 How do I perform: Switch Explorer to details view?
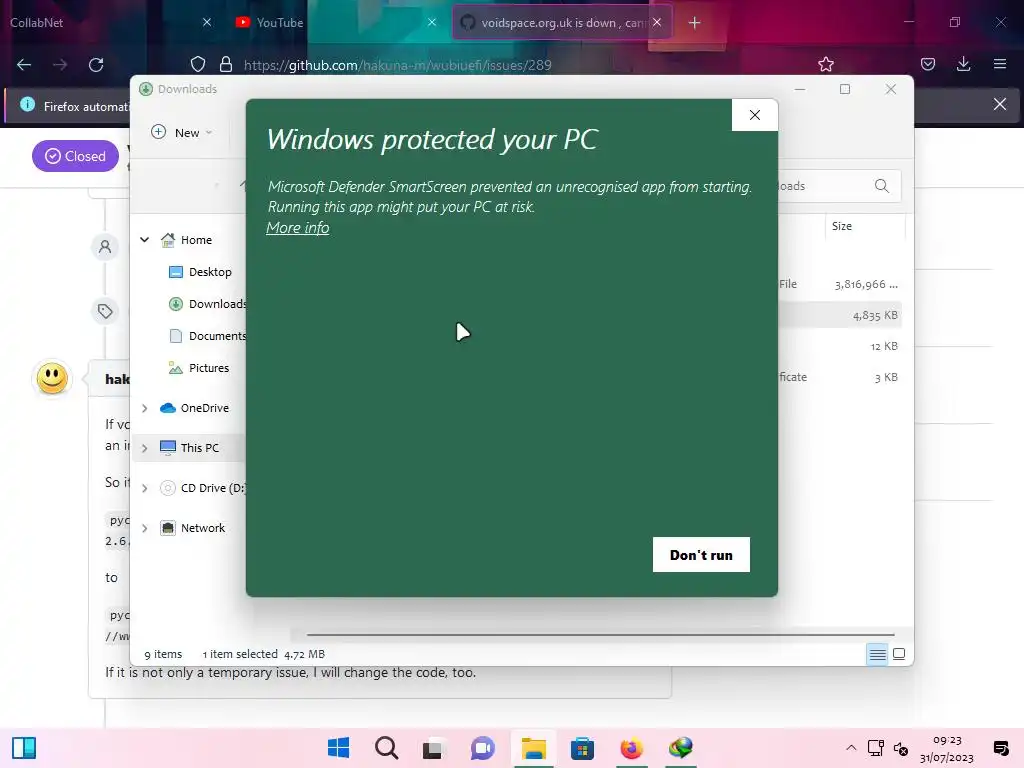[877, 654]
